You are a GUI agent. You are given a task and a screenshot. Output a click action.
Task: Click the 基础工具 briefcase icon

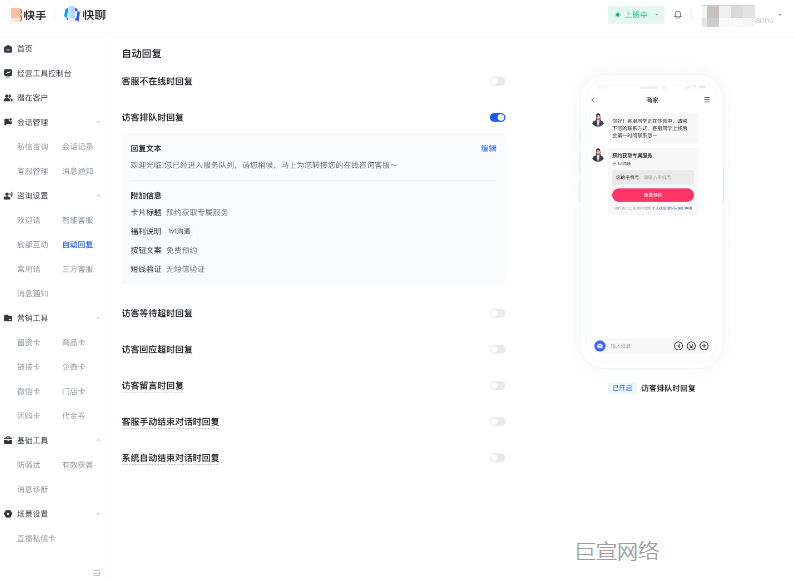[x=8, y=440]
